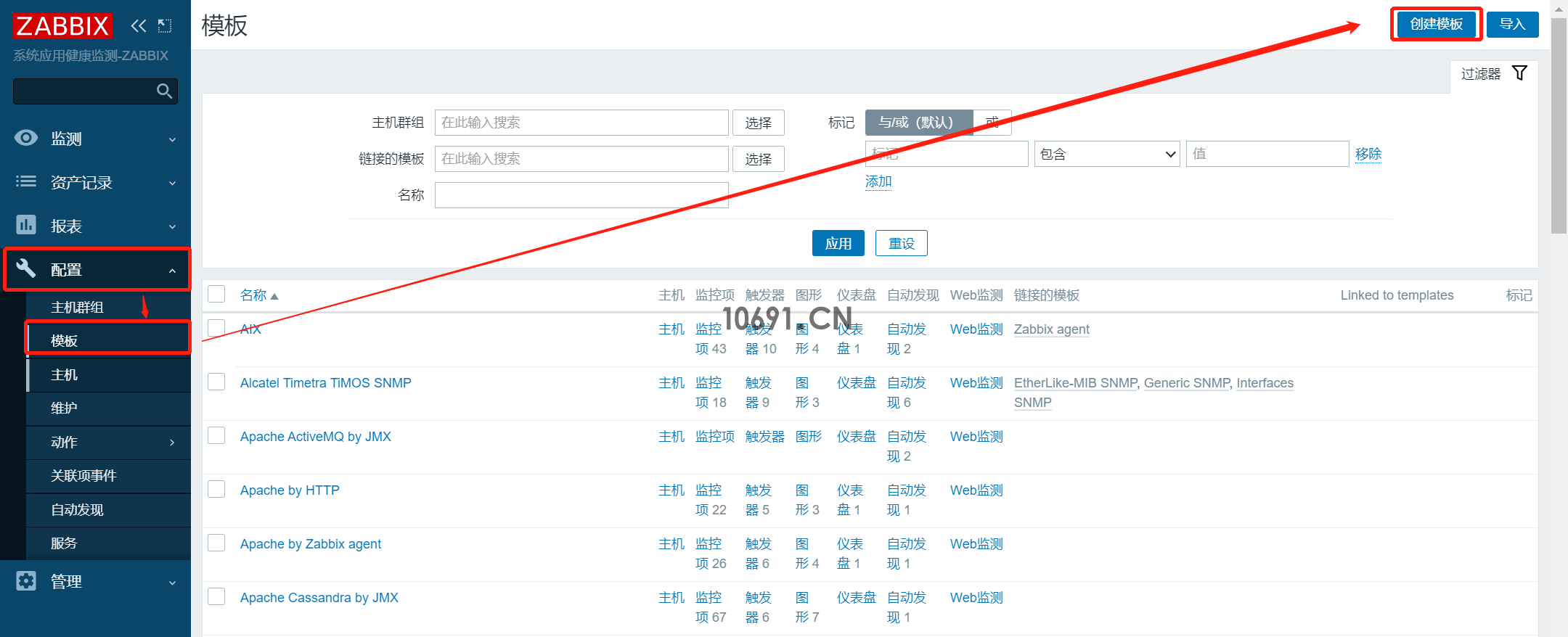The image size is (1568, 637).
Task: Open 监控项 43 for AIX
Action: (711, 339)
